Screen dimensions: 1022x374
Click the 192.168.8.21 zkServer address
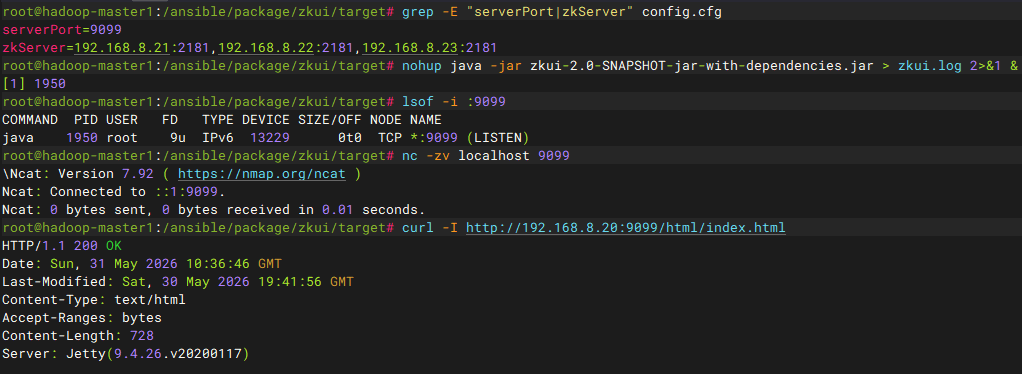[122, 48]
